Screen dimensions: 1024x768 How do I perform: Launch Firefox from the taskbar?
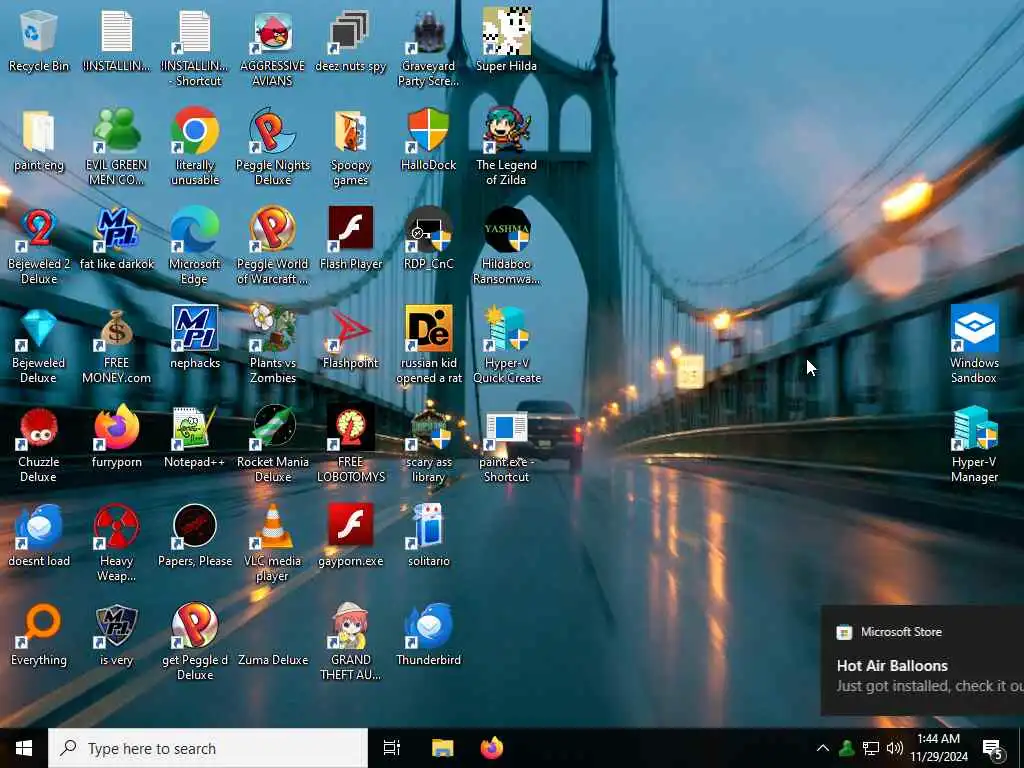492,748
